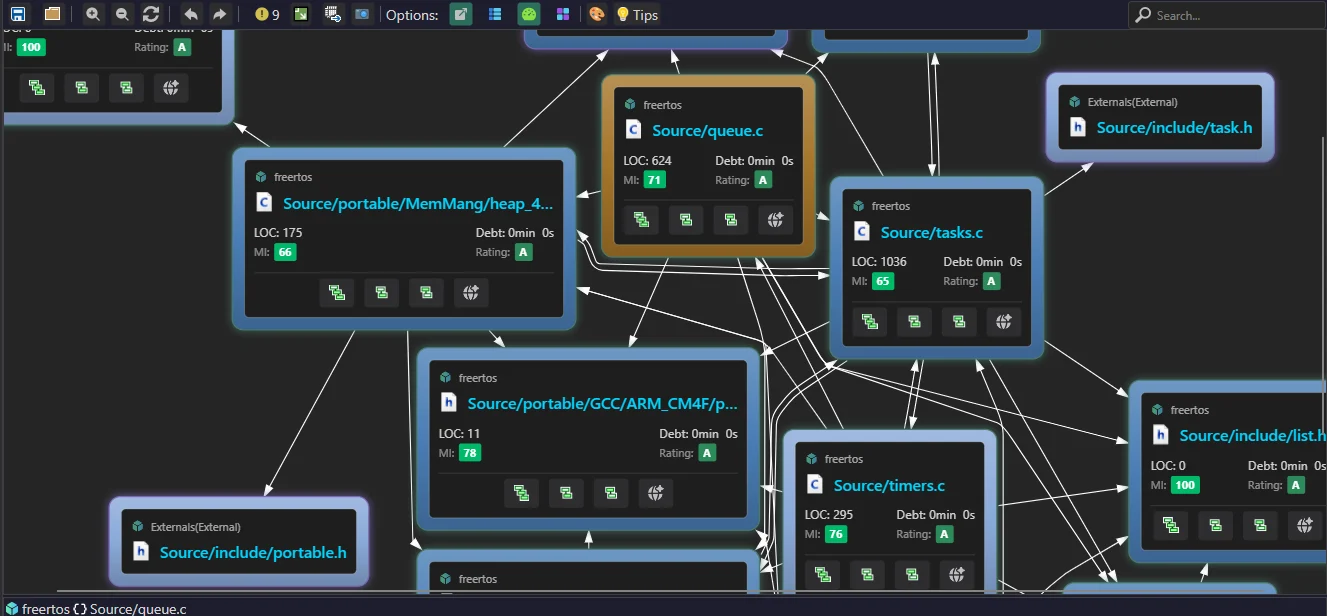Open the Source/tasks.c file link
Screen dimensions: 1327x616
[x=932, y=233]
